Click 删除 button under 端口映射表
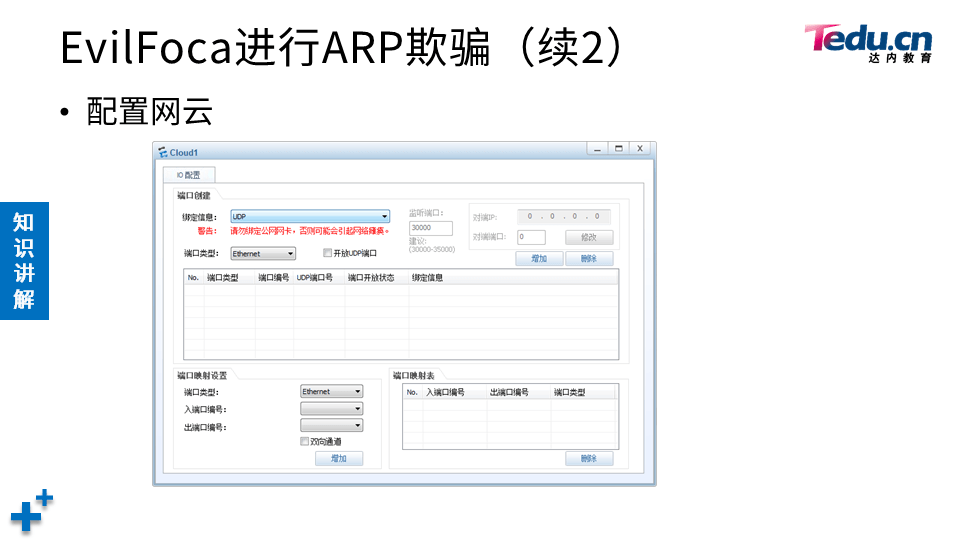960x540 pixels. [589, 459]
